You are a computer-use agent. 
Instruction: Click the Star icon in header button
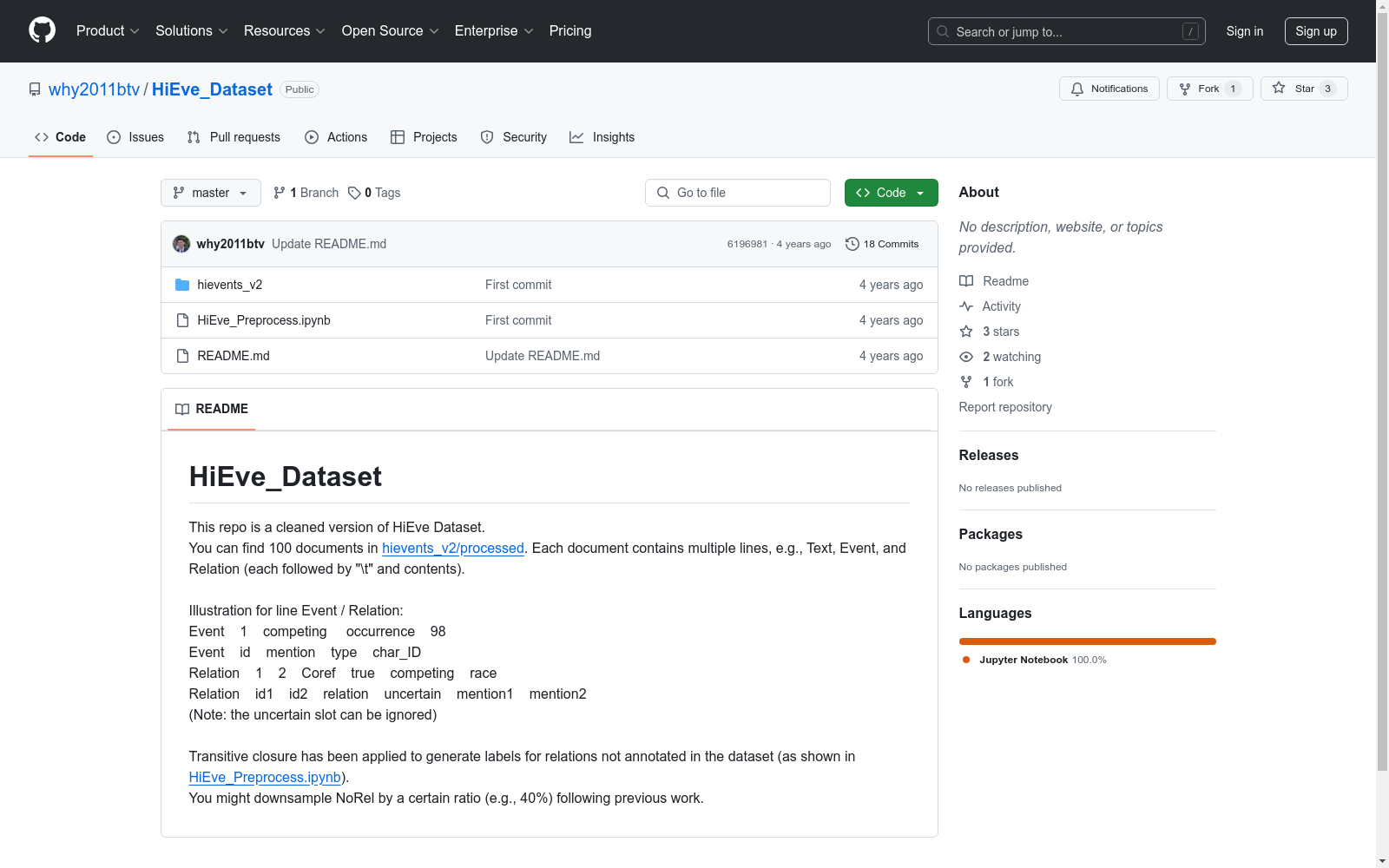tap(1279, 88)
